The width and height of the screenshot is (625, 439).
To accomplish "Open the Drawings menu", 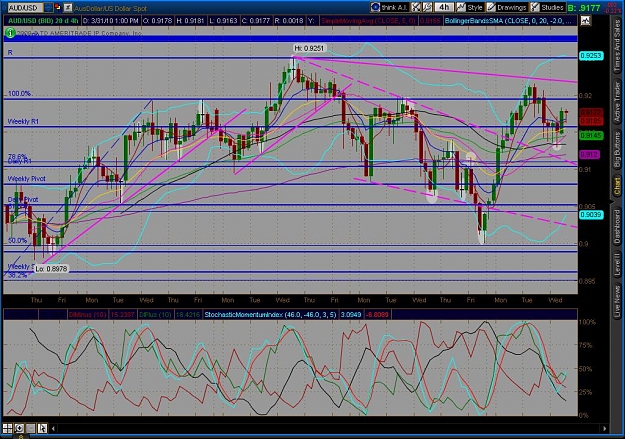I will click(506, 7).
